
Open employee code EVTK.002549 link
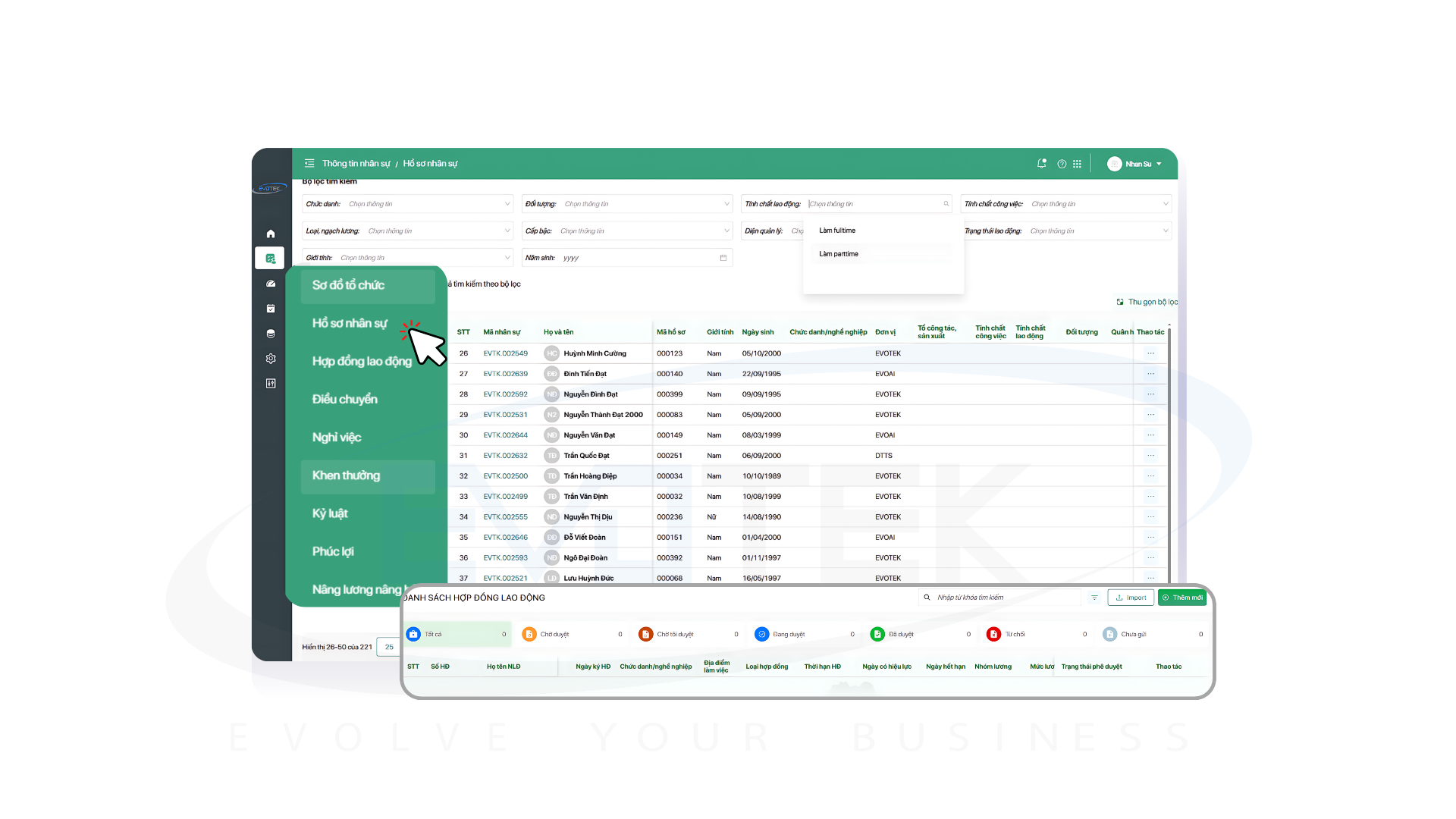(x=506, y=353)
